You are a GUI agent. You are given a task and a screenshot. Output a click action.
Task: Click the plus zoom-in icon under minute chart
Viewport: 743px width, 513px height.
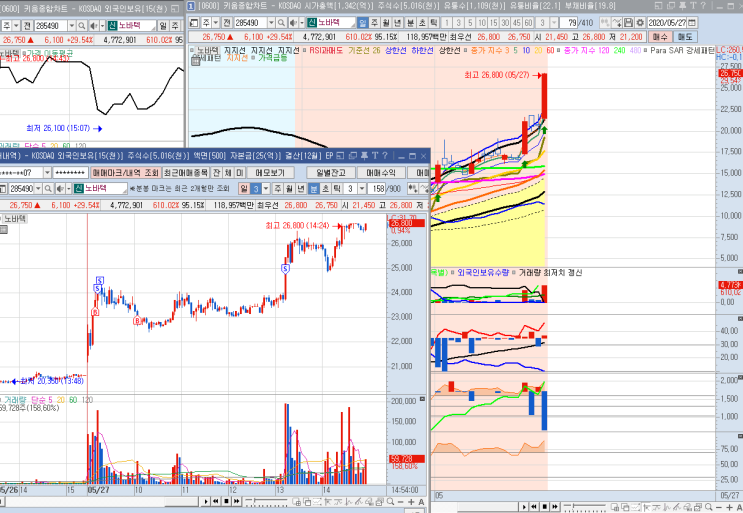[411, 502]
